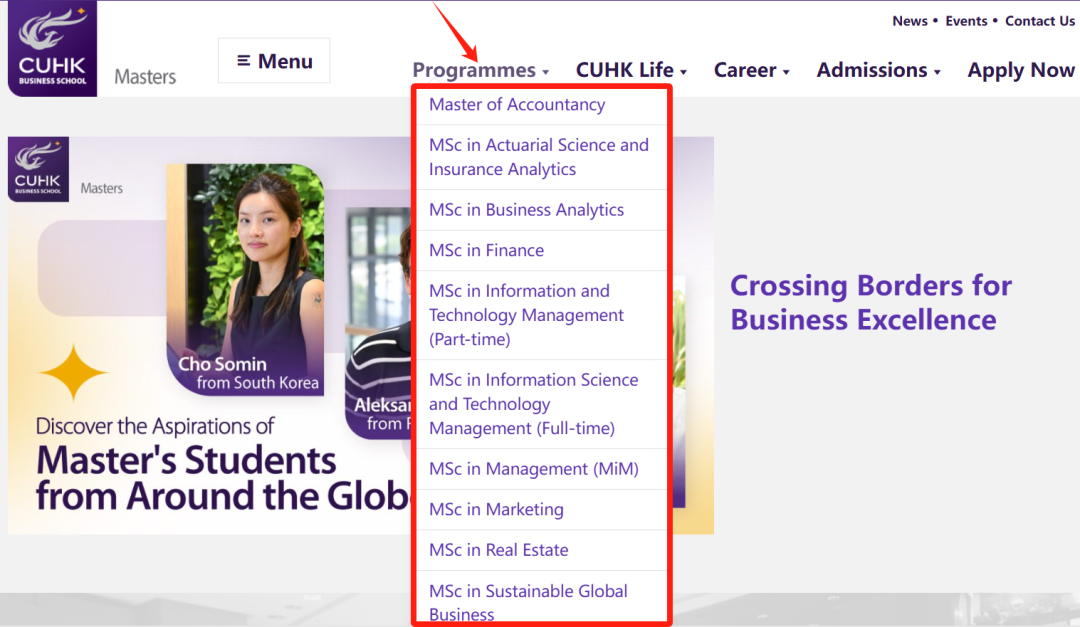Open the Events link
This screenshot has height=627, width=1080.
point(966,21)
